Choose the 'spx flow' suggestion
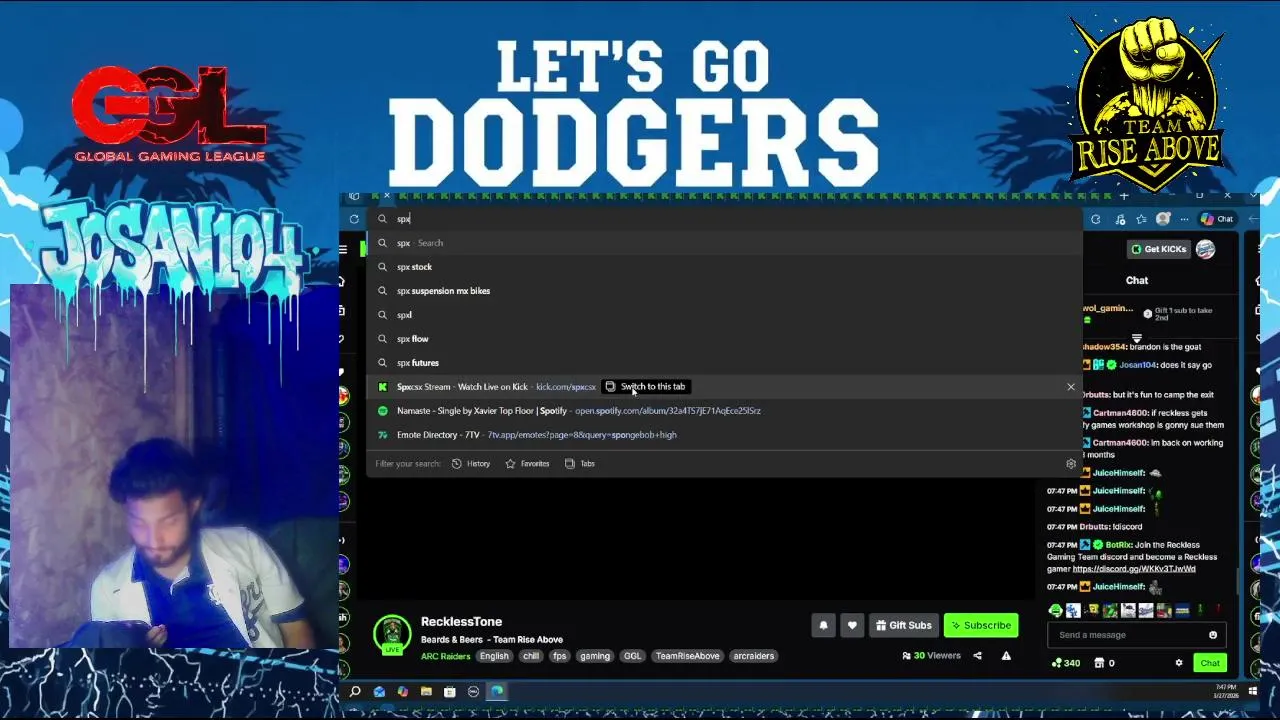The image size is (1280, 720). 725,339
